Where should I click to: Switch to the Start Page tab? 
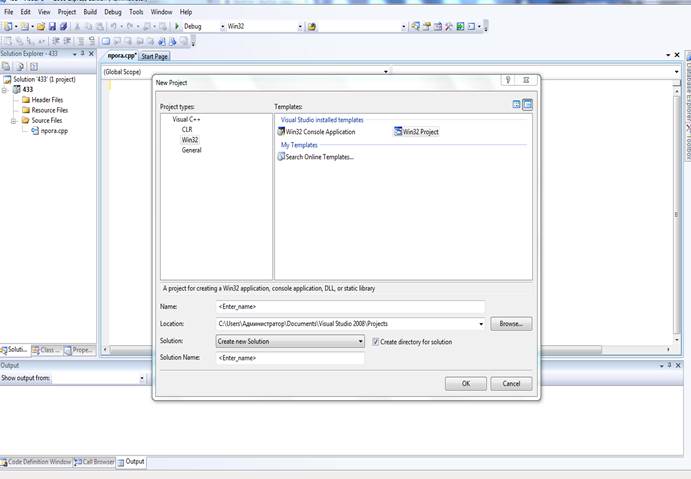tap(155, 56)
